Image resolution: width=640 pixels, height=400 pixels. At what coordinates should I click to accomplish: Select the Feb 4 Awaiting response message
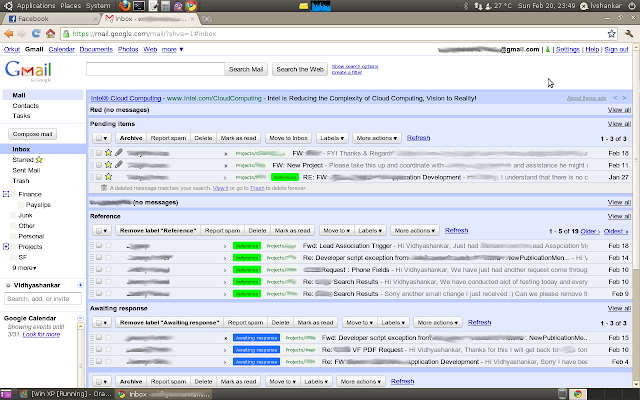point(99,361)
